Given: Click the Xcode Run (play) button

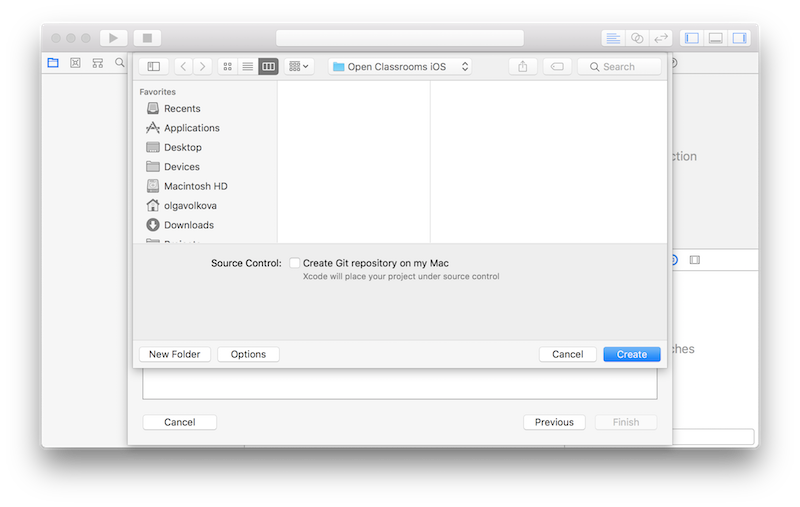Looking at the screenshot, I should click(x=113, y=38).
